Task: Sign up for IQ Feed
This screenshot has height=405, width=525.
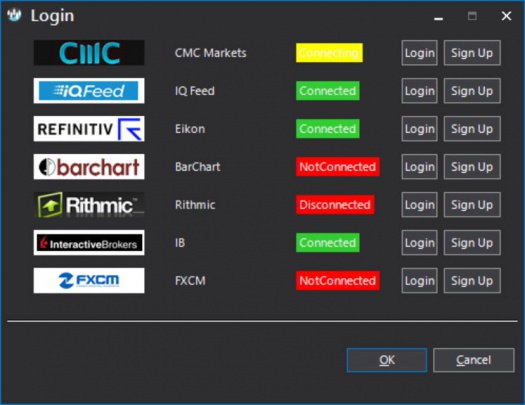Action: (472, 91)
